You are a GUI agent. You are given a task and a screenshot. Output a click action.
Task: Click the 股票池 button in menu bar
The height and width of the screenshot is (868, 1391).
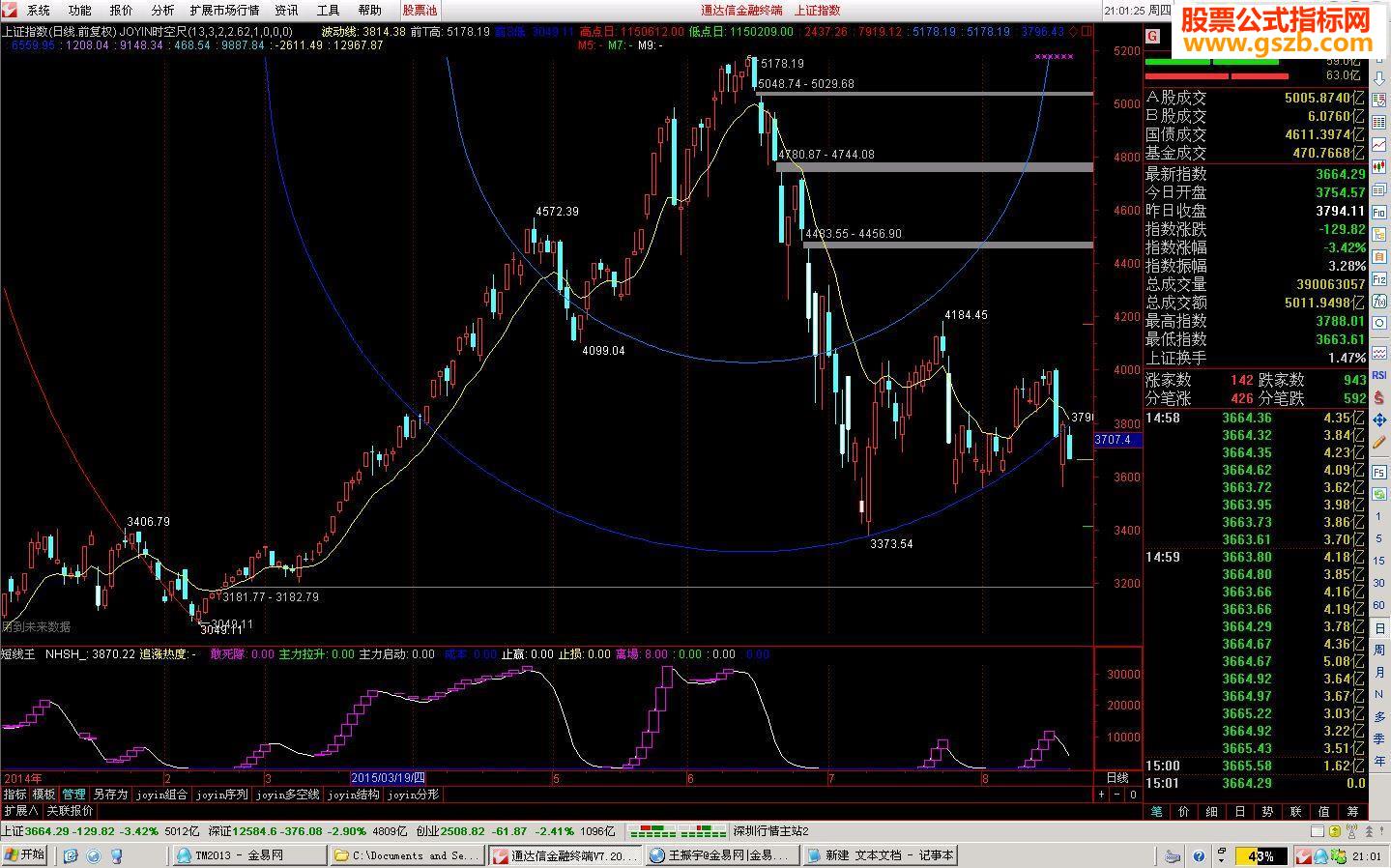coord(420,11)
